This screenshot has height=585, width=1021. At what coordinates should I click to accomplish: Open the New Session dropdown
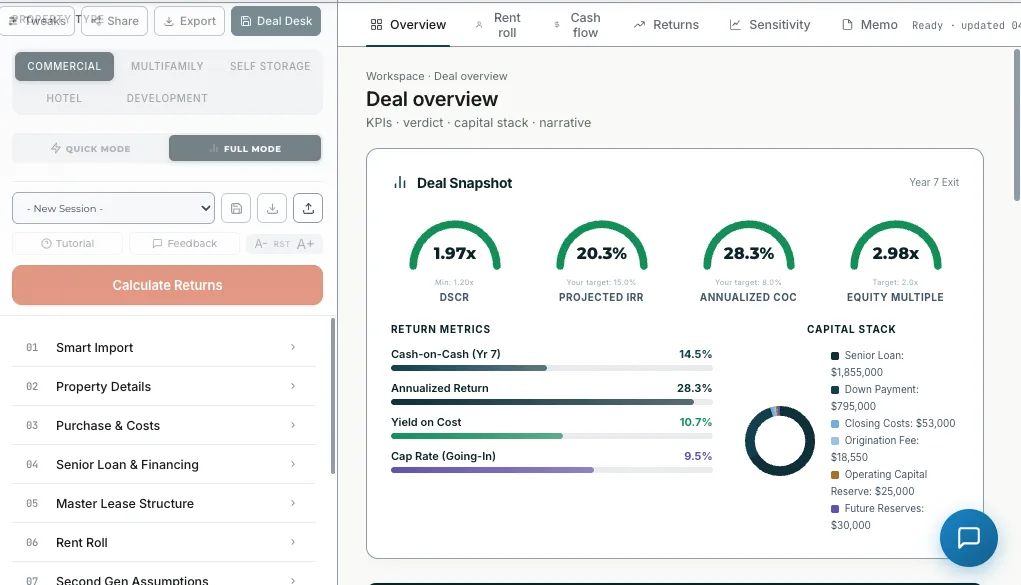pyautogui.click(x=113, y=208)
